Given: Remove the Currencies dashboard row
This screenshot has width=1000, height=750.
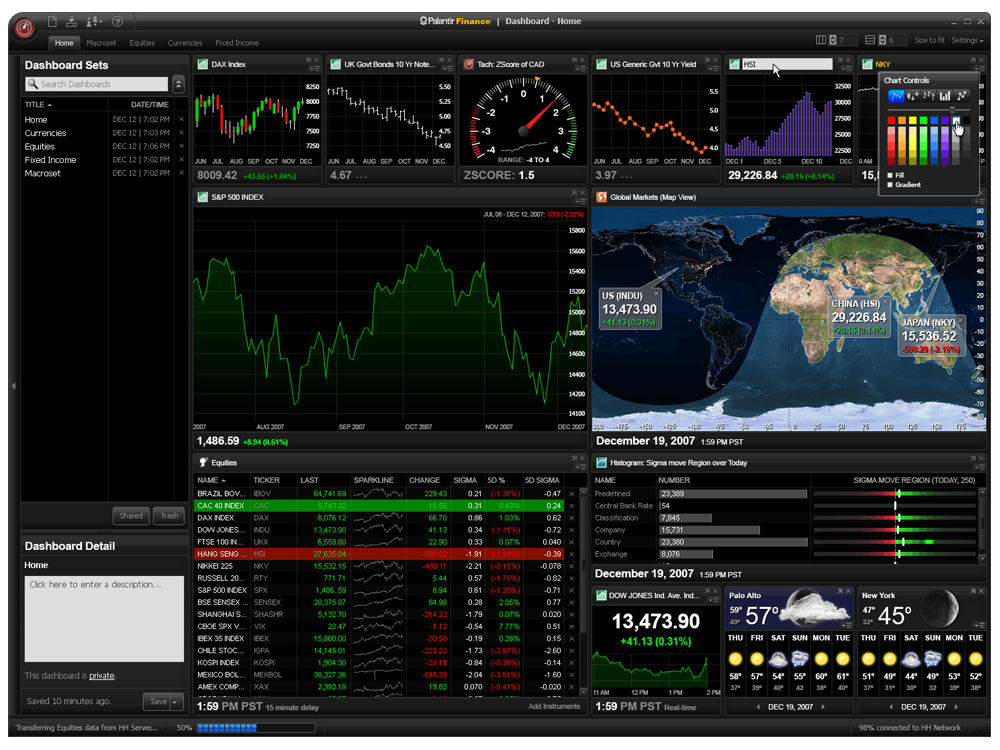Looking at the screenshot, I should click(181, 133).
